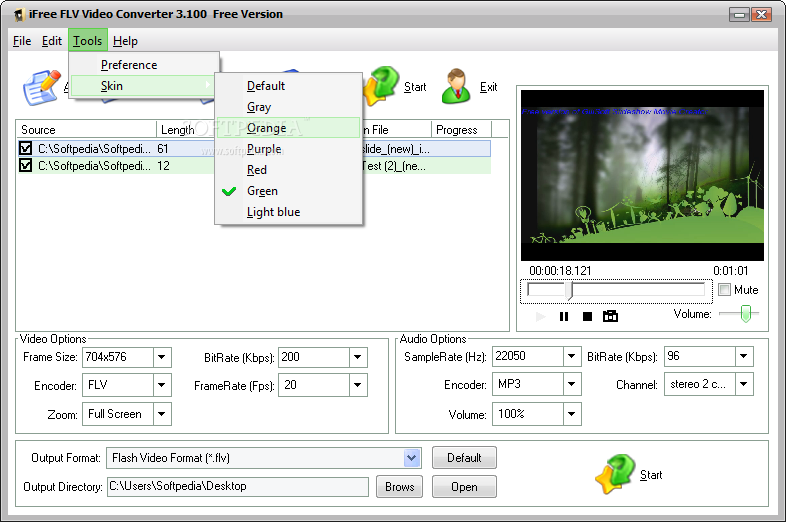
Task: Click the Brows button
Action: click(400, 487)
